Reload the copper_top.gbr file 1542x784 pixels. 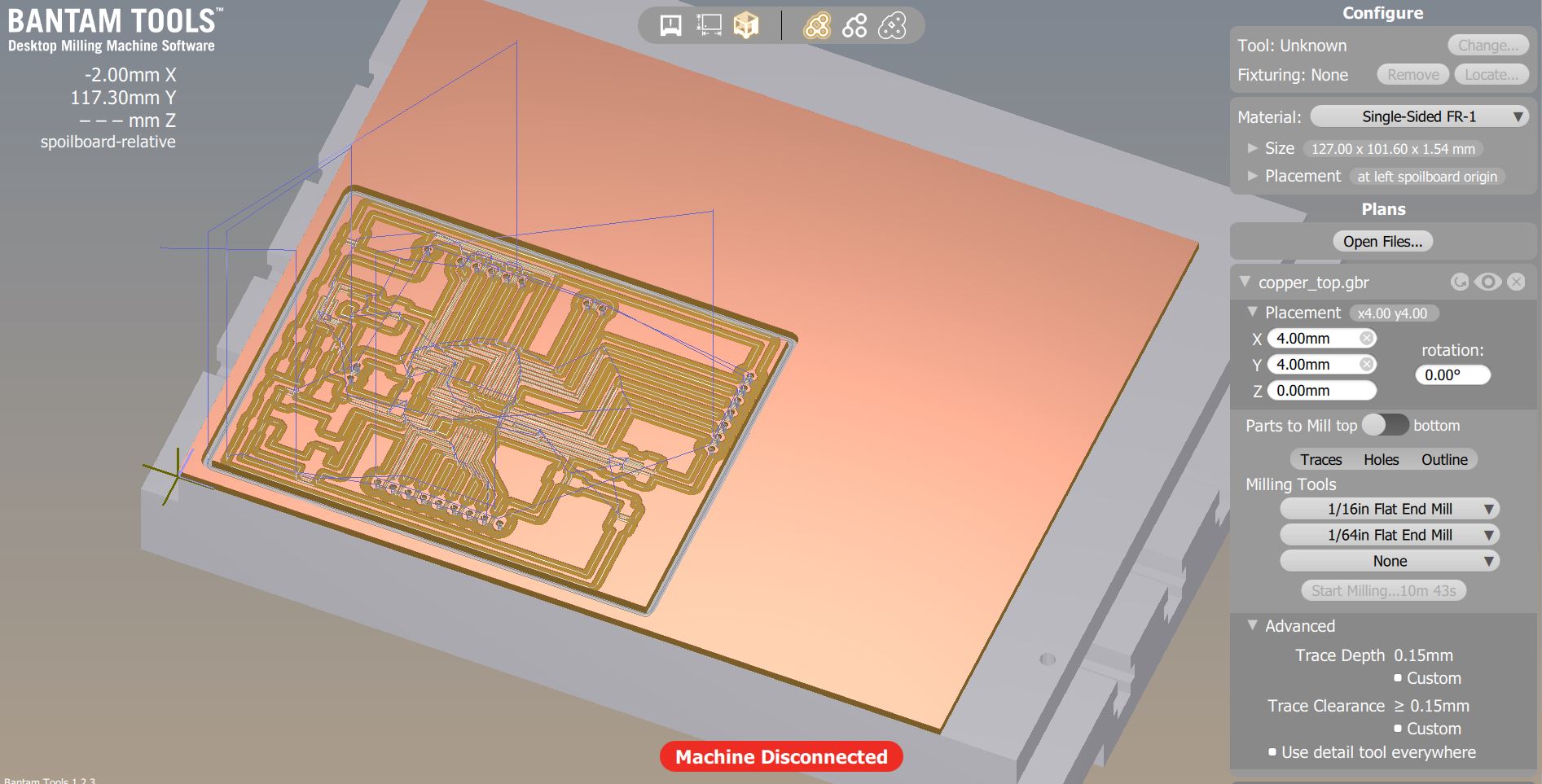click(x=1460, y=282)
